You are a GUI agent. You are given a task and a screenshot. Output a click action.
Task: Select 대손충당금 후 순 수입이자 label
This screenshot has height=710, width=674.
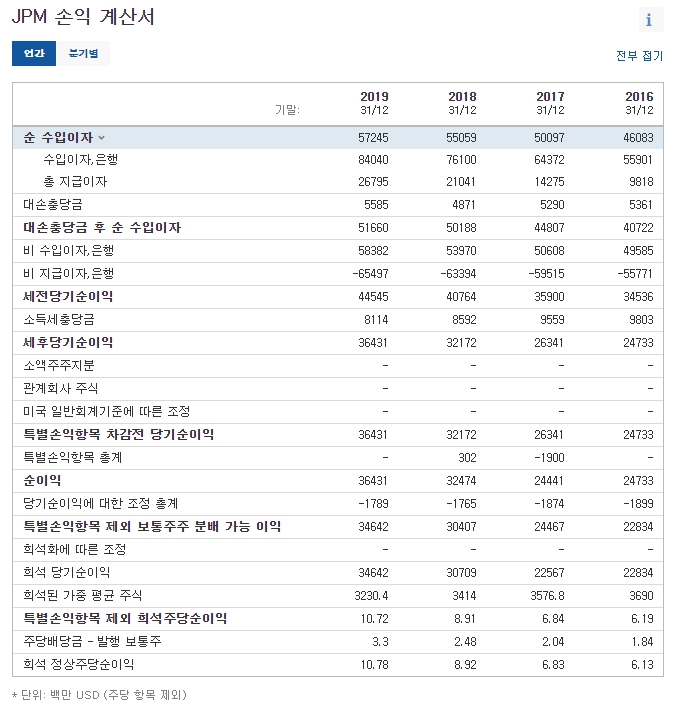pyautogui.click(x=102, y=227)
